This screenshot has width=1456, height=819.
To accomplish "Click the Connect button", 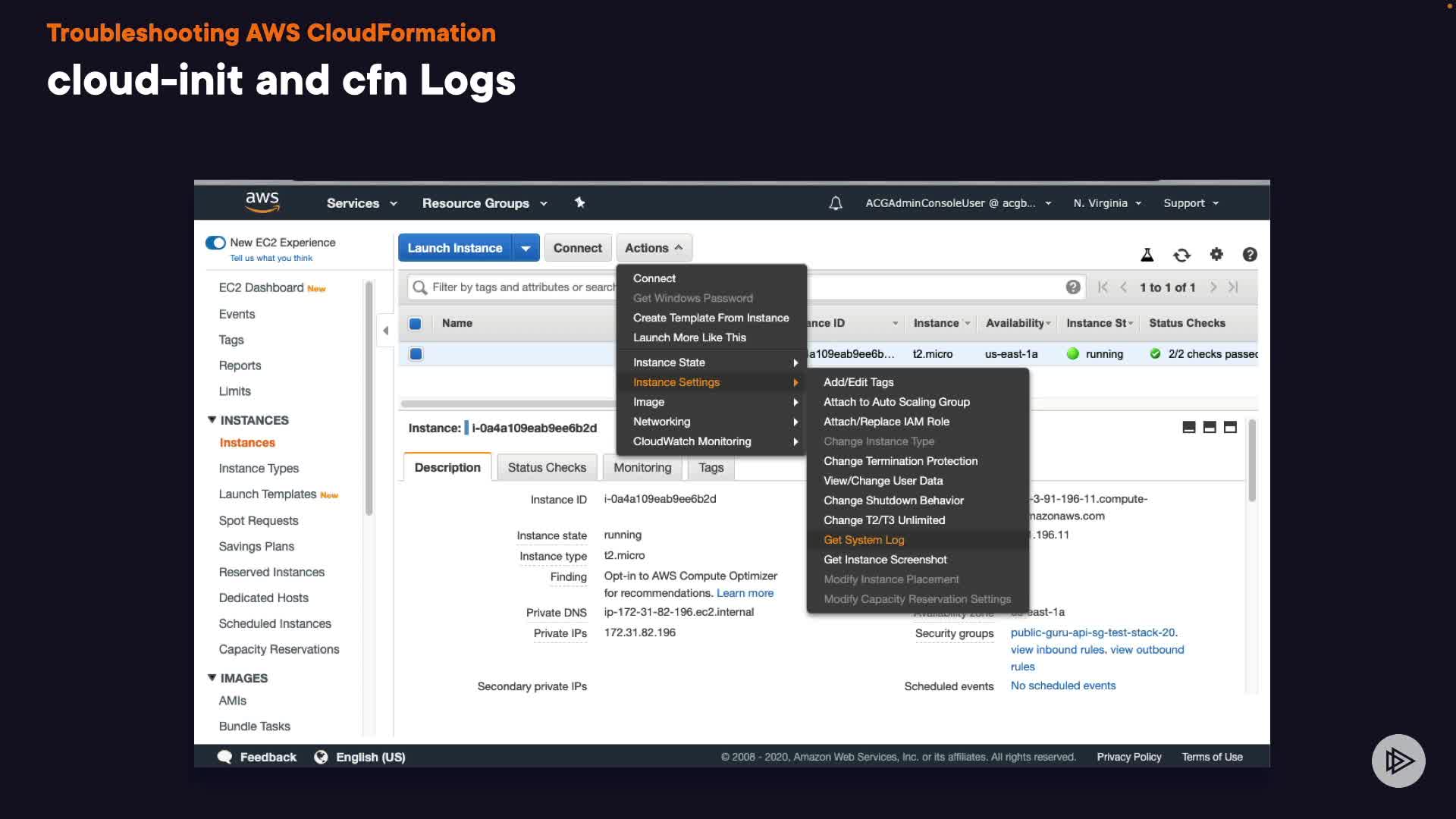I will [x=577, y=248].
